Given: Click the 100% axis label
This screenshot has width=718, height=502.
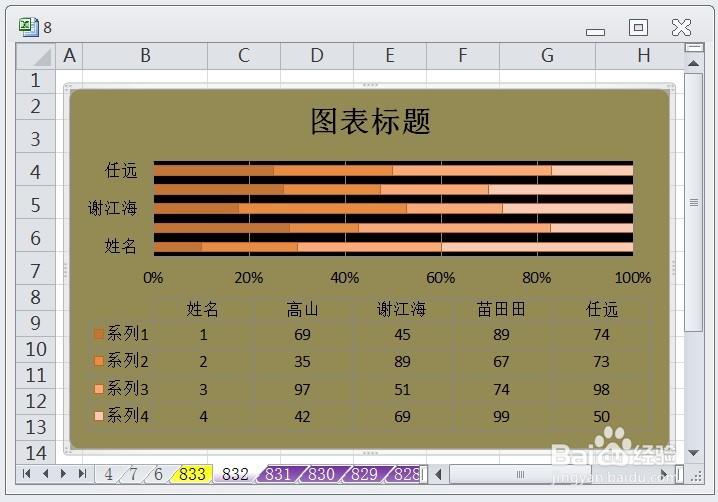Looking at the screenshot, I should coord(633,278).
